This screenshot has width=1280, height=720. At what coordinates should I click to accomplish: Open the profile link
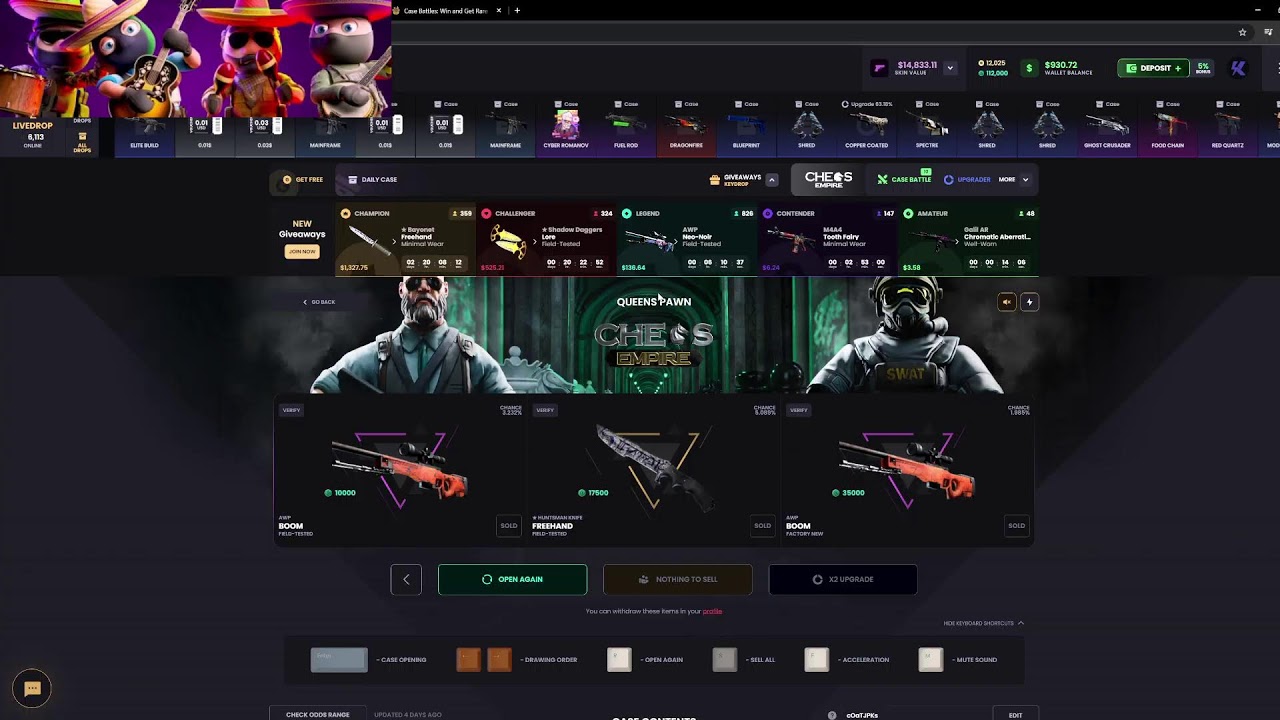(x=712, y=611)
